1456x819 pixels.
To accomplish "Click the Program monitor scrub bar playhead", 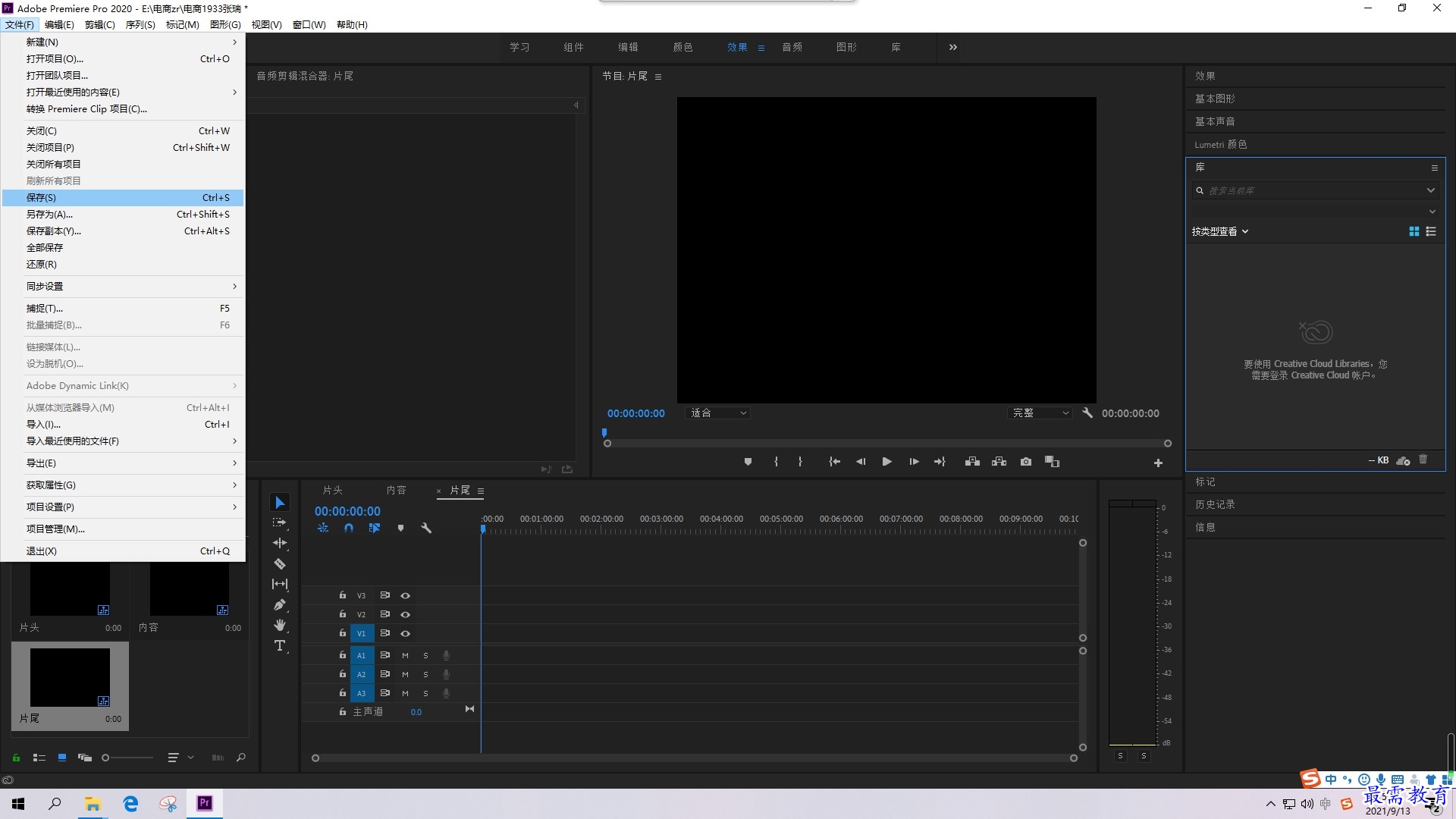I will click(604, 433).
